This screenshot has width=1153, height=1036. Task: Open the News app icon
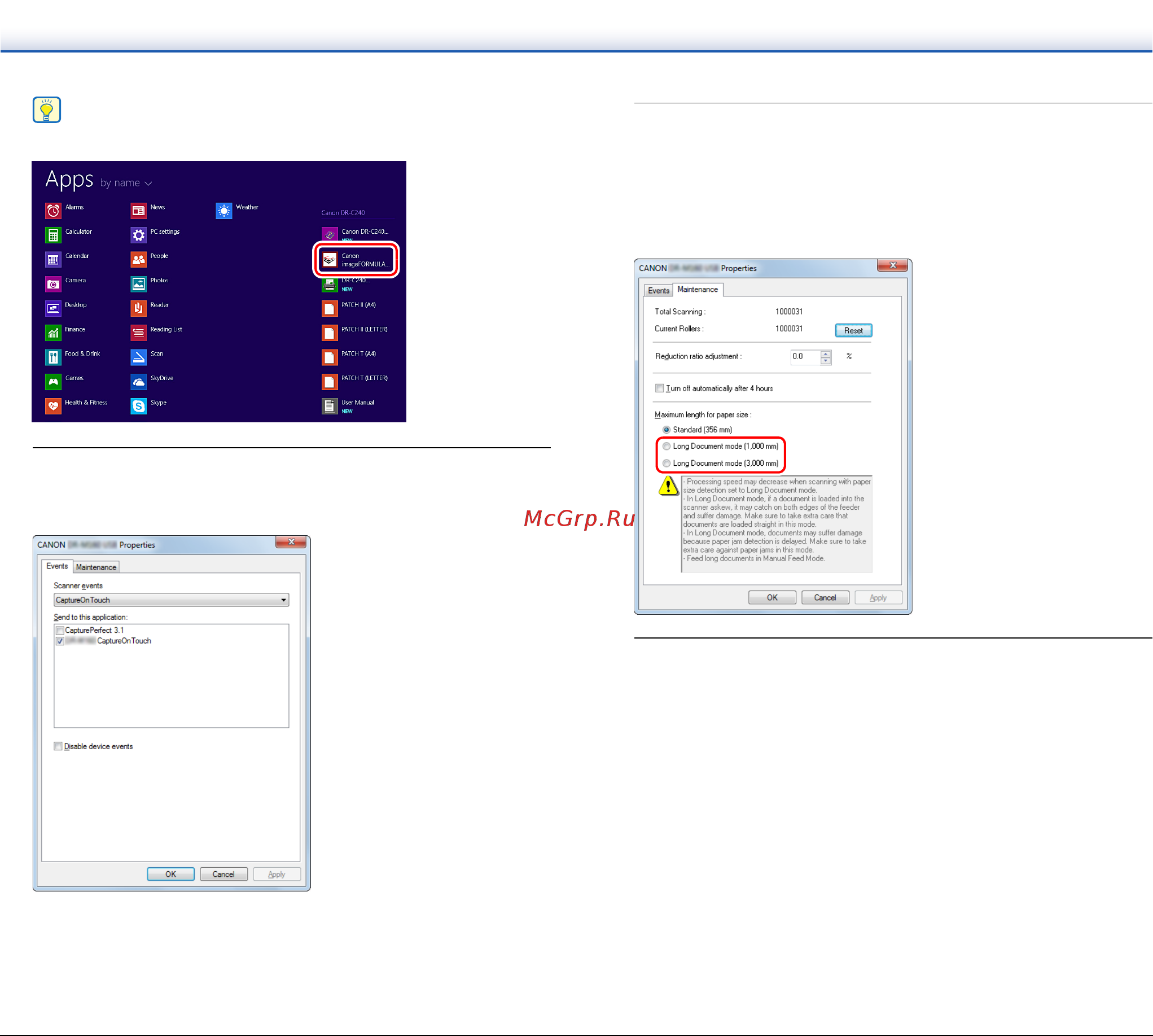tap(138, 211)
